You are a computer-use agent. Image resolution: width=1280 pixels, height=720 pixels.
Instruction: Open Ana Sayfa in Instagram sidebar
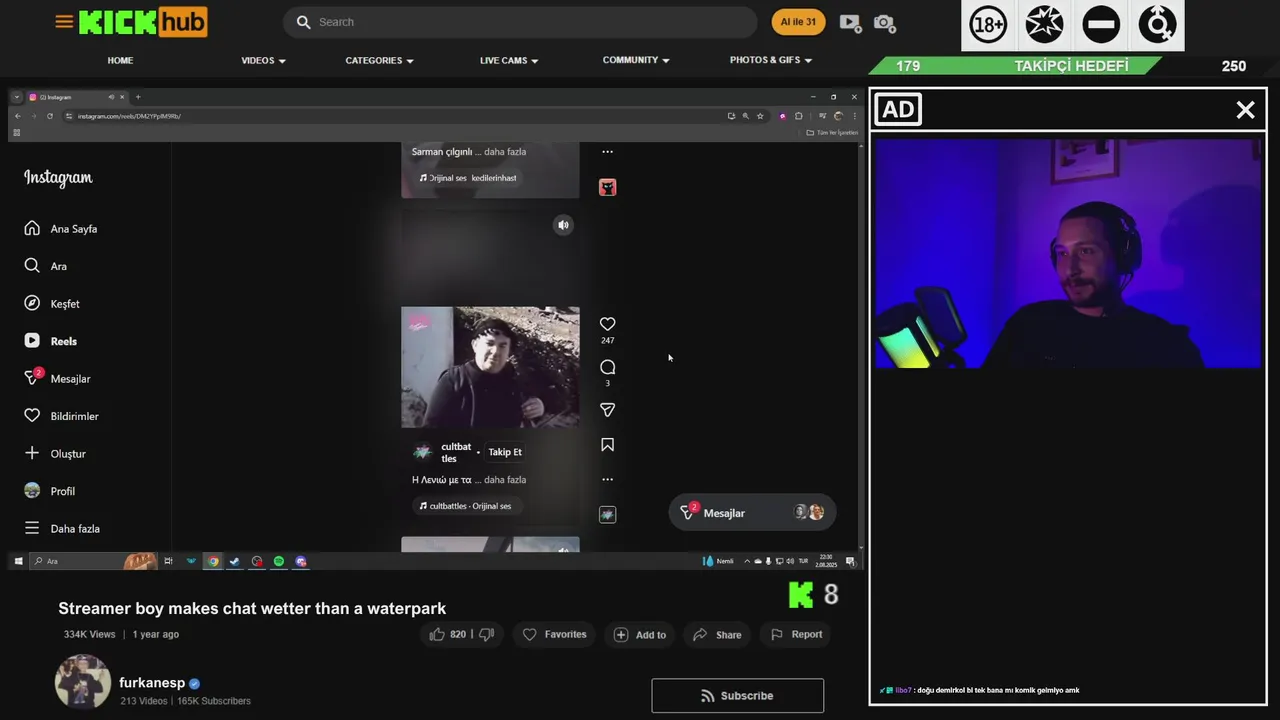coord(61,229)
